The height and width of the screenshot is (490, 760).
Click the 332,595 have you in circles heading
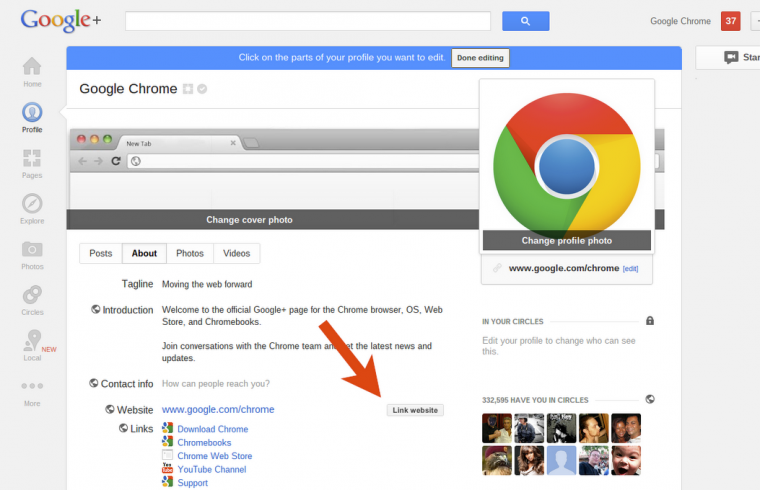click(x=535, y=400)
